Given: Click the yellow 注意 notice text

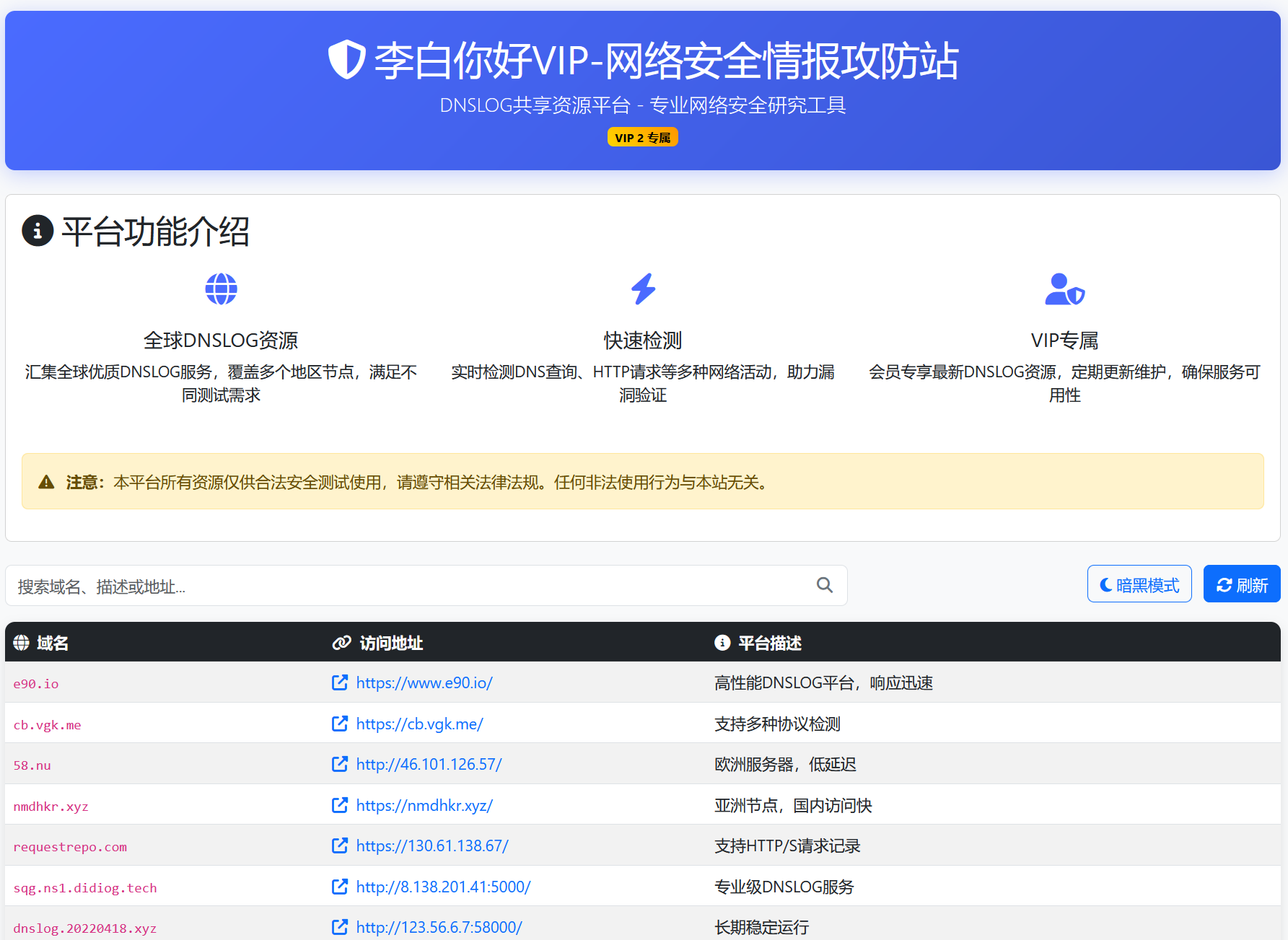Looking at the screenshot, I should coord(416,482).
